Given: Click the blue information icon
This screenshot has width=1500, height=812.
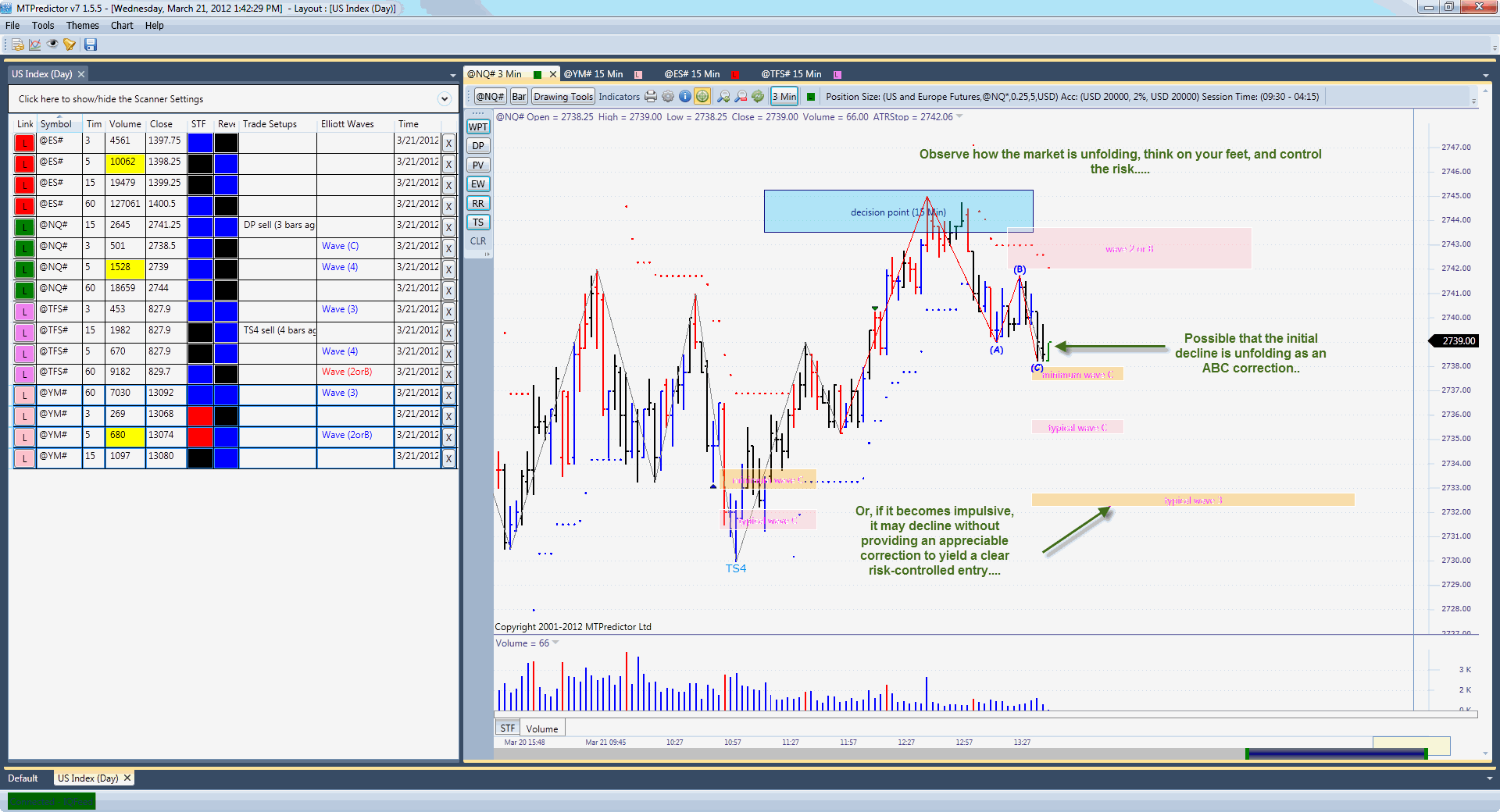Looking at the screenshot, I should coord(685,97).
